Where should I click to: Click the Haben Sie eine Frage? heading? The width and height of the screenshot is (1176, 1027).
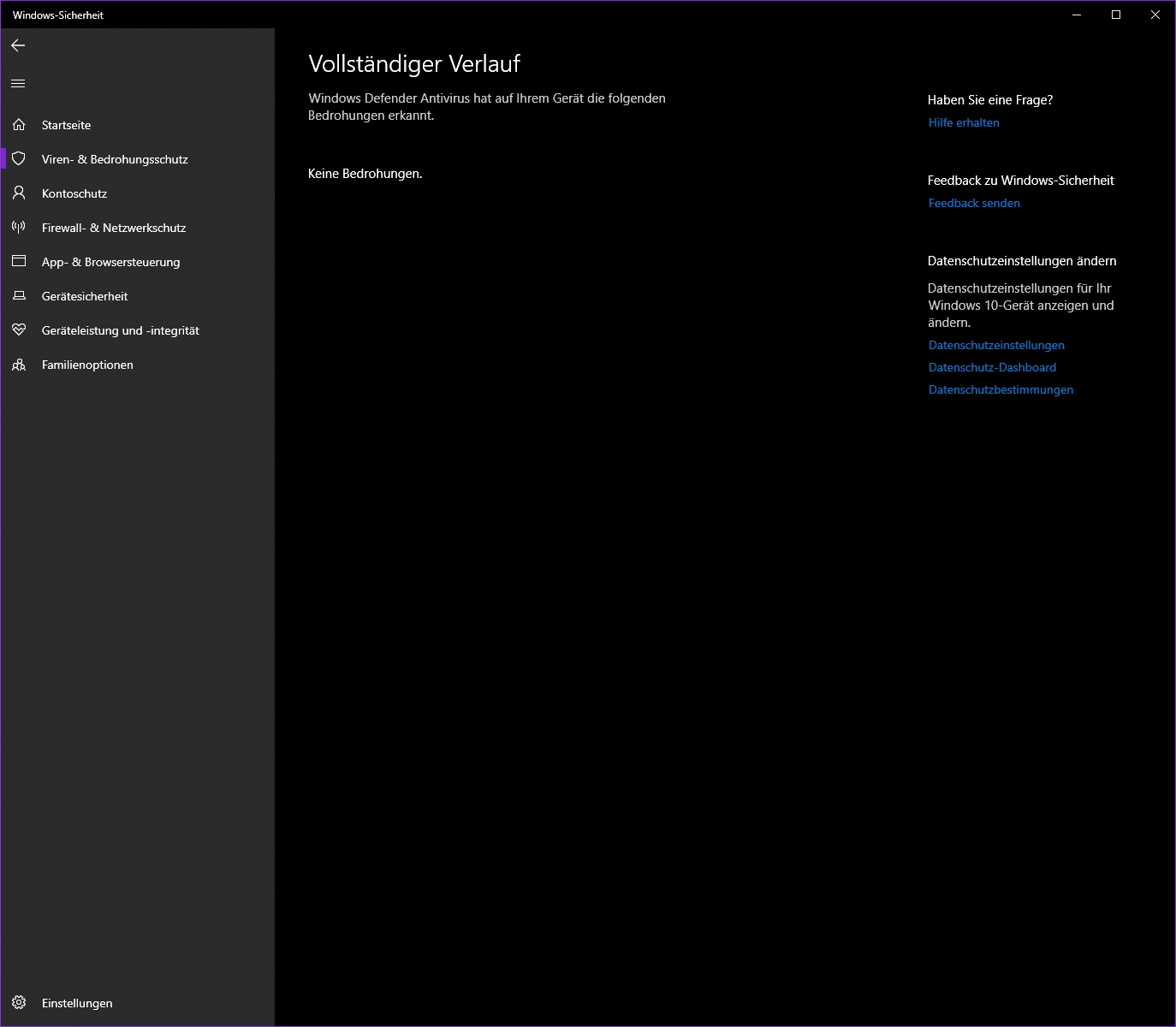[990, 100]
